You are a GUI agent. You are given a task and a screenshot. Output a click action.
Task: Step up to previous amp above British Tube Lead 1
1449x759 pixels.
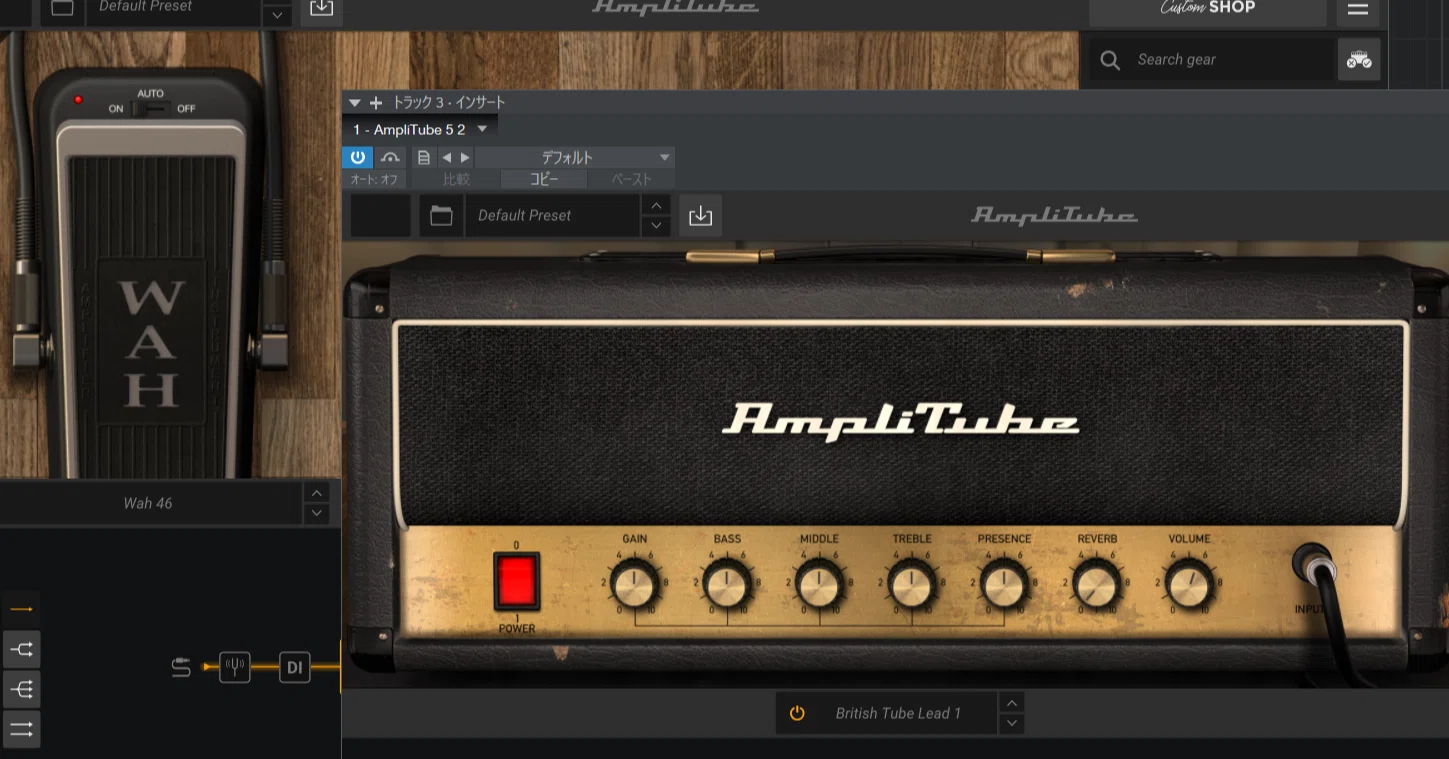pos(1012,702)
